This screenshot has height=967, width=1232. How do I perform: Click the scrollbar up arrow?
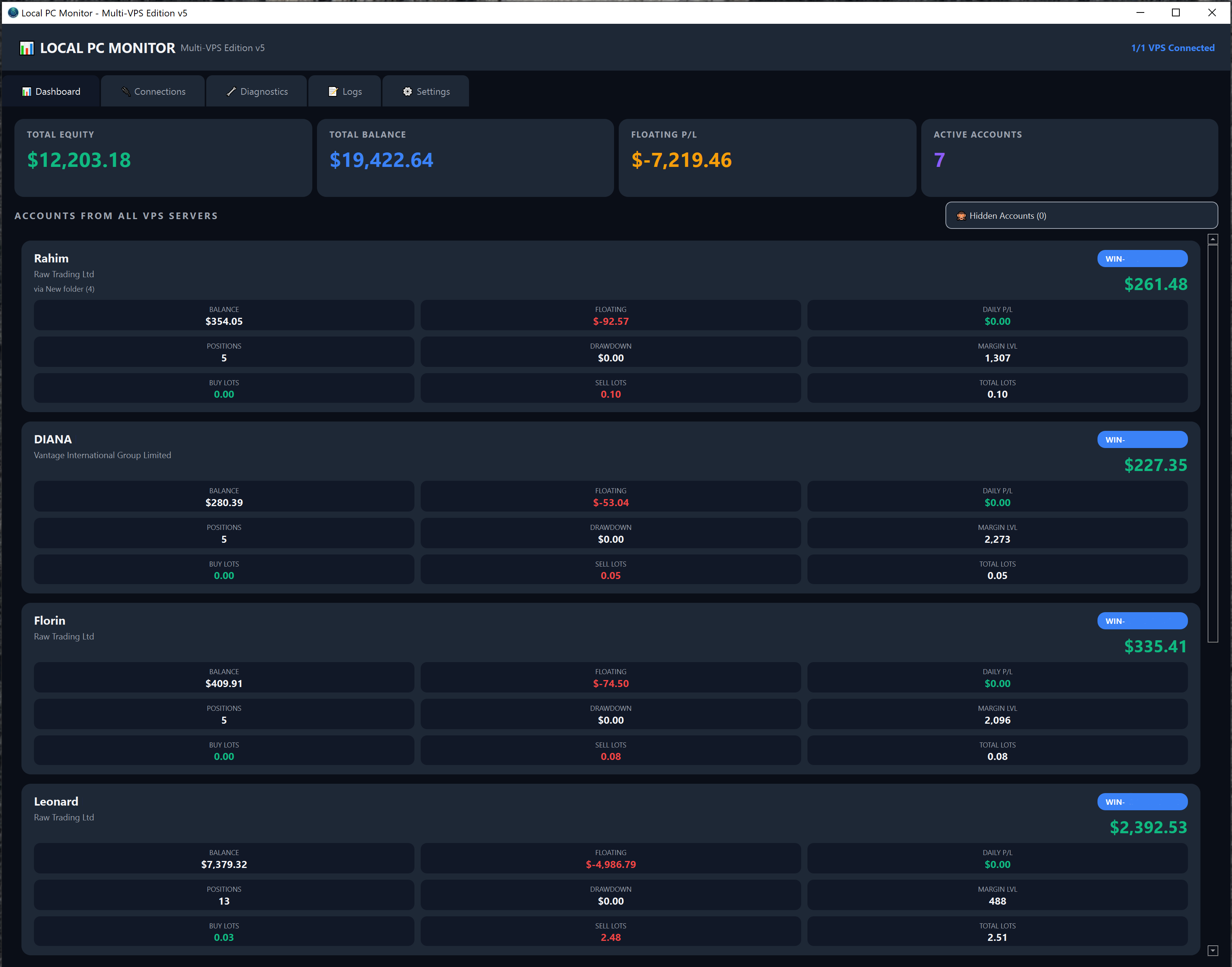point(1213,238)
